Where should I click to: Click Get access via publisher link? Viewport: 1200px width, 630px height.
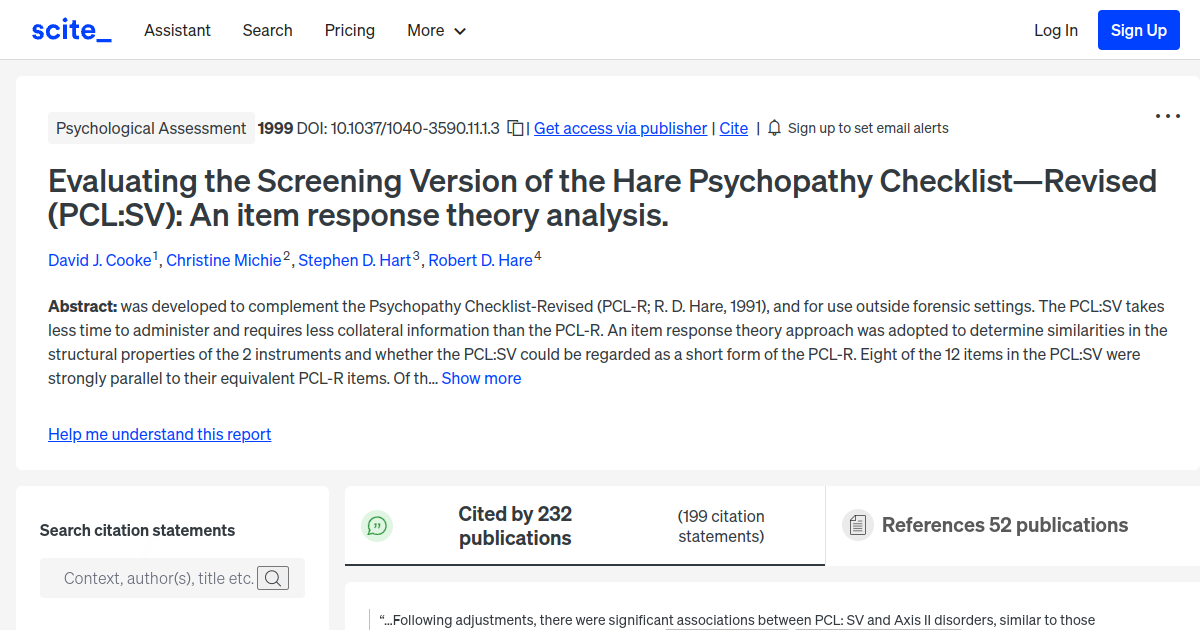click(620, 128)
